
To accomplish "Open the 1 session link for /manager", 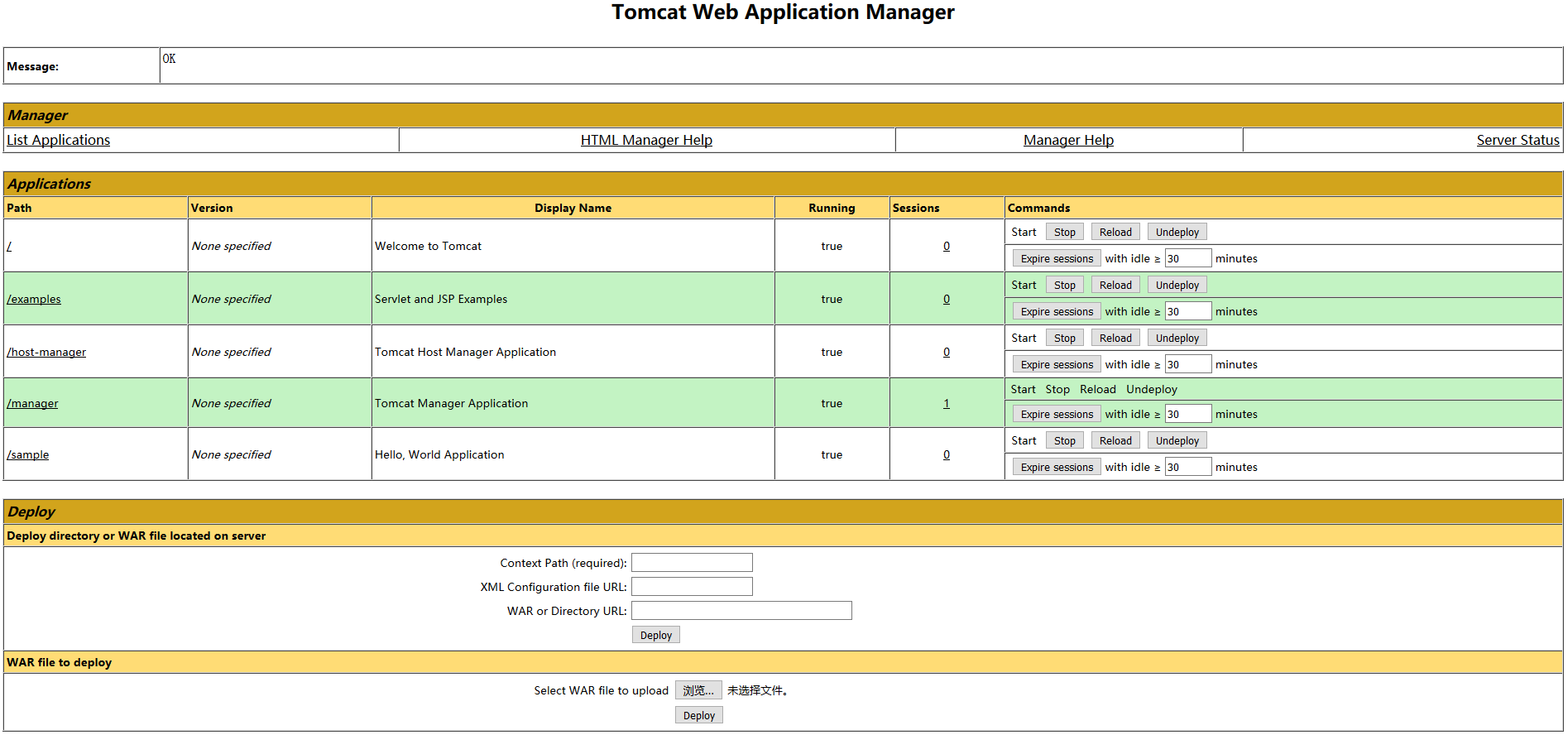I will tap(947, 403).
